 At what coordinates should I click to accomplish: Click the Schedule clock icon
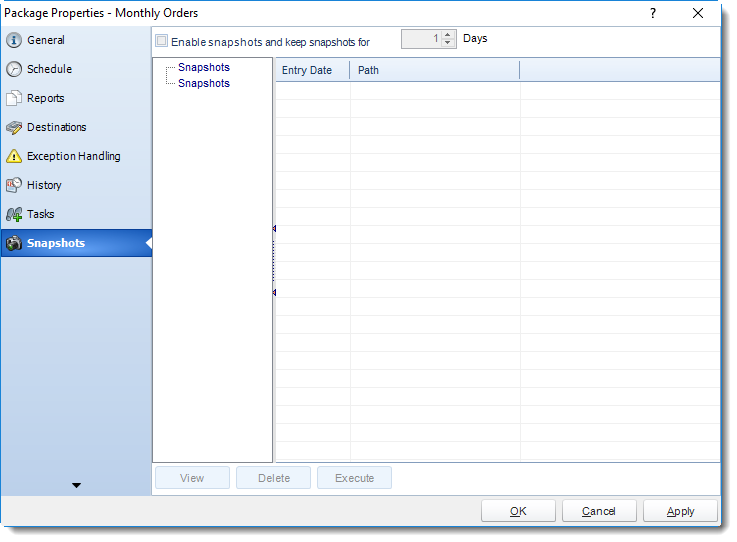[x=14, y=69]
